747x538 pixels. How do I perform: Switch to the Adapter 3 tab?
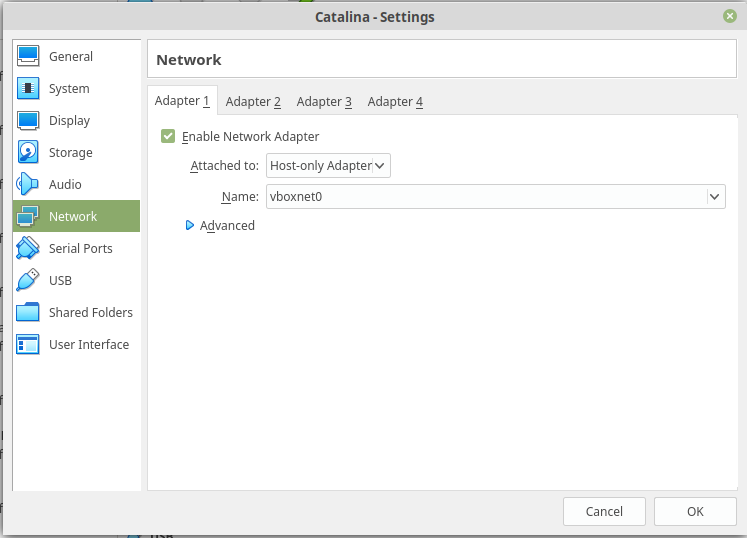(x=324, y=102)
